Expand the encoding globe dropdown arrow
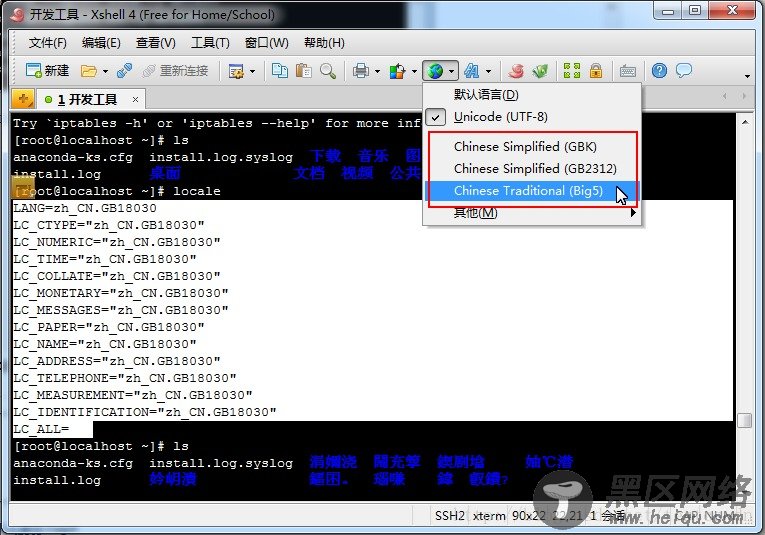 click(x=451, y=72)
